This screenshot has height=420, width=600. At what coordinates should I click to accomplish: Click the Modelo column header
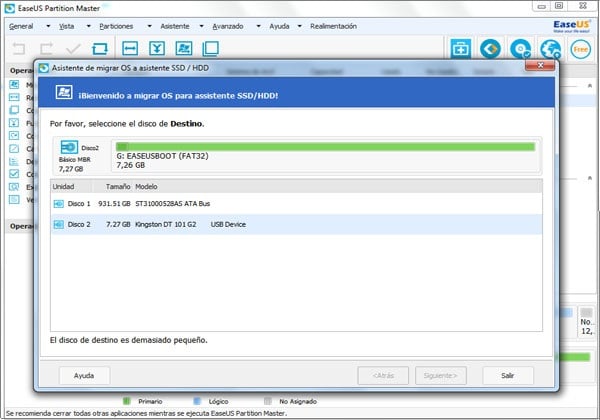pos(146,187)
